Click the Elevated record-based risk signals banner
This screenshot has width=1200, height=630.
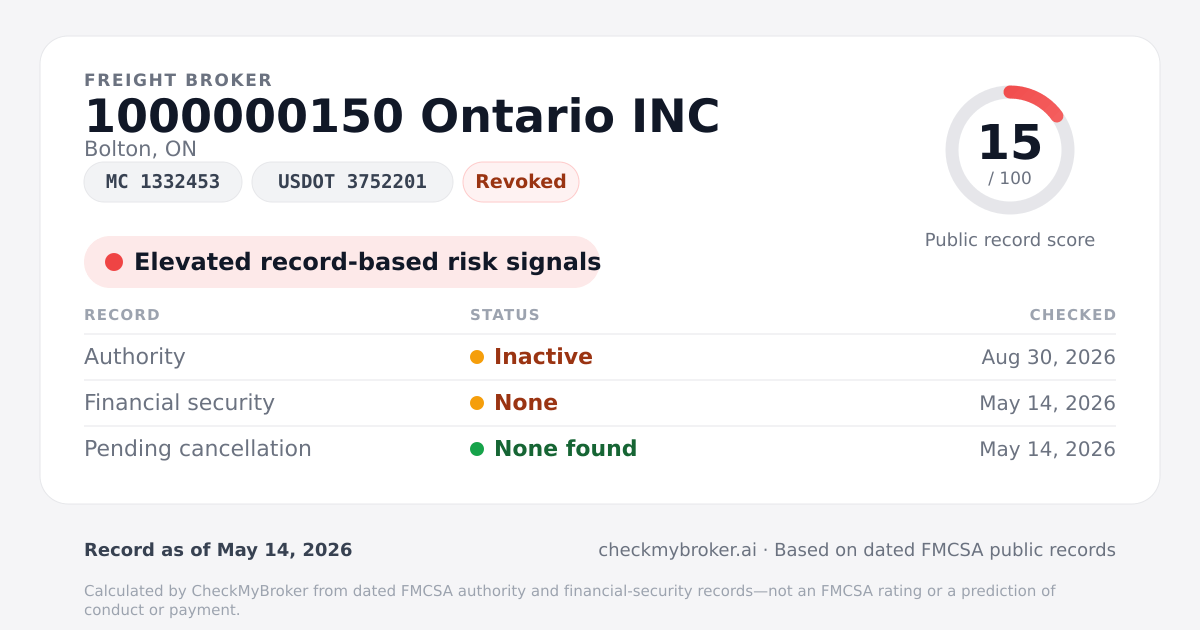pos(342,262)
